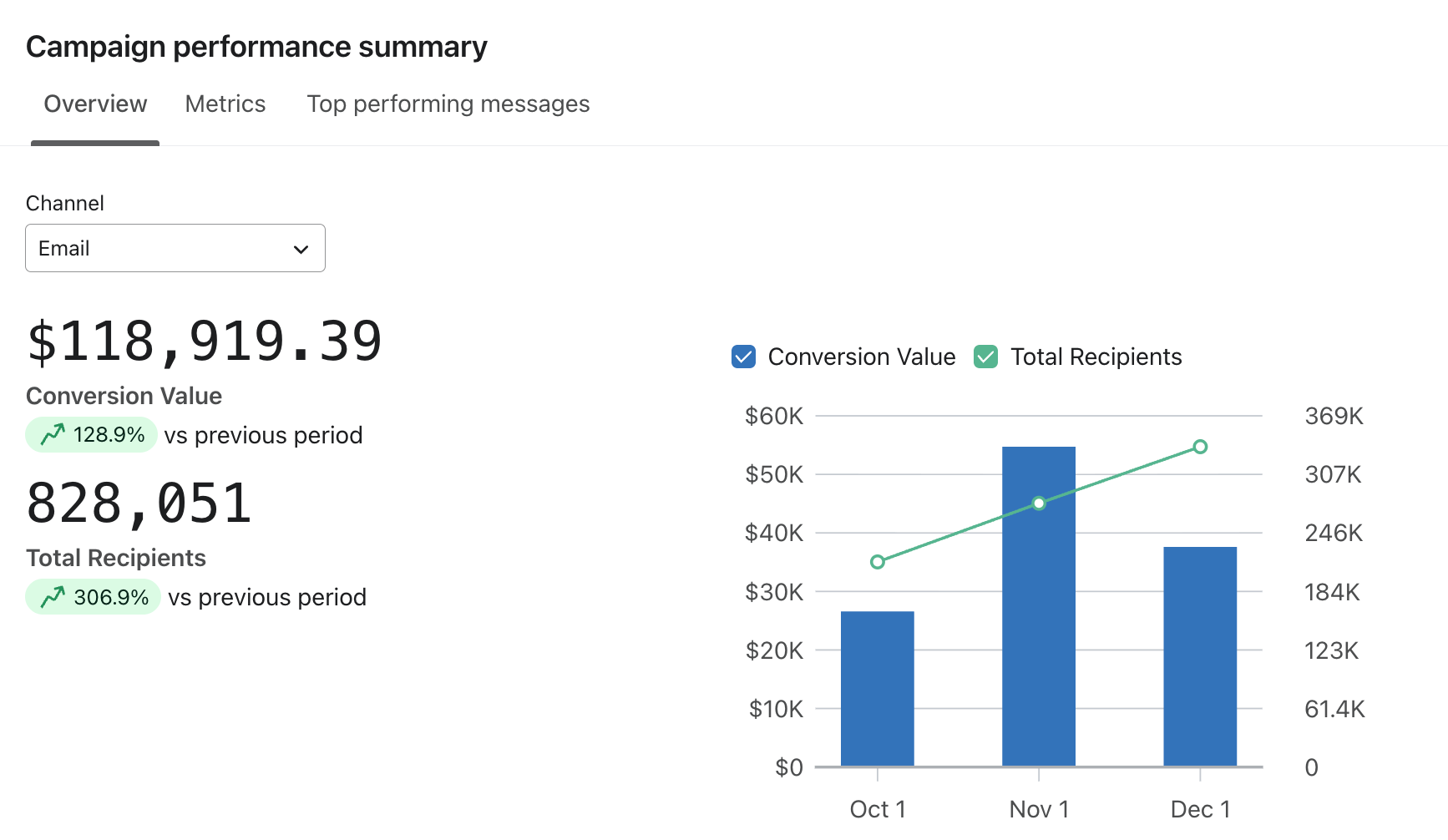Click the Dec 1 conversion value bar
Viewport: 1448px width, 840px height.
click(x=1199, y=656)
